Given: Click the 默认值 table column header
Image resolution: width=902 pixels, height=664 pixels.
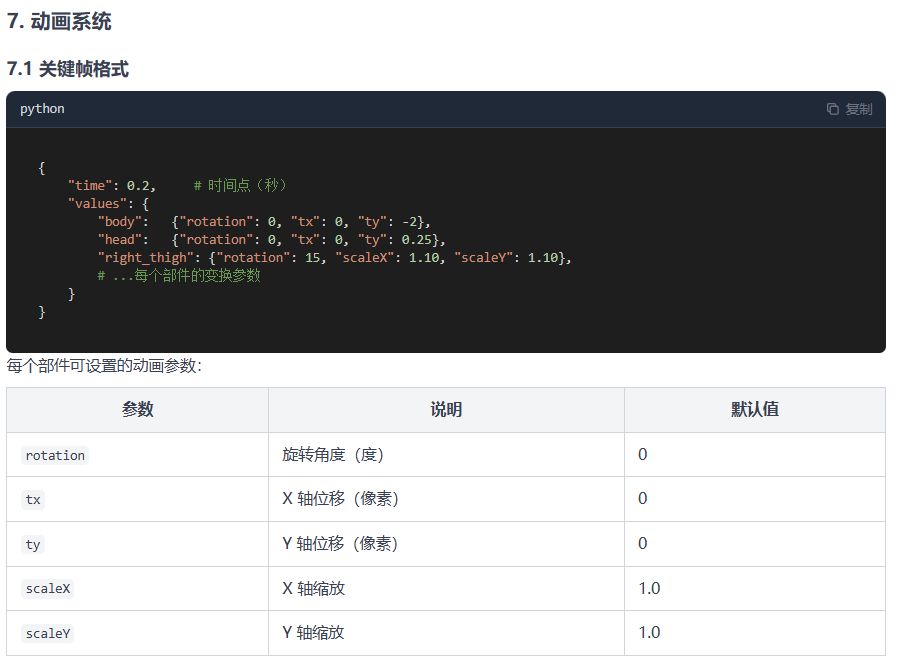Looking at the screenshot, I should pyautogui.click(x=755, y=409).
